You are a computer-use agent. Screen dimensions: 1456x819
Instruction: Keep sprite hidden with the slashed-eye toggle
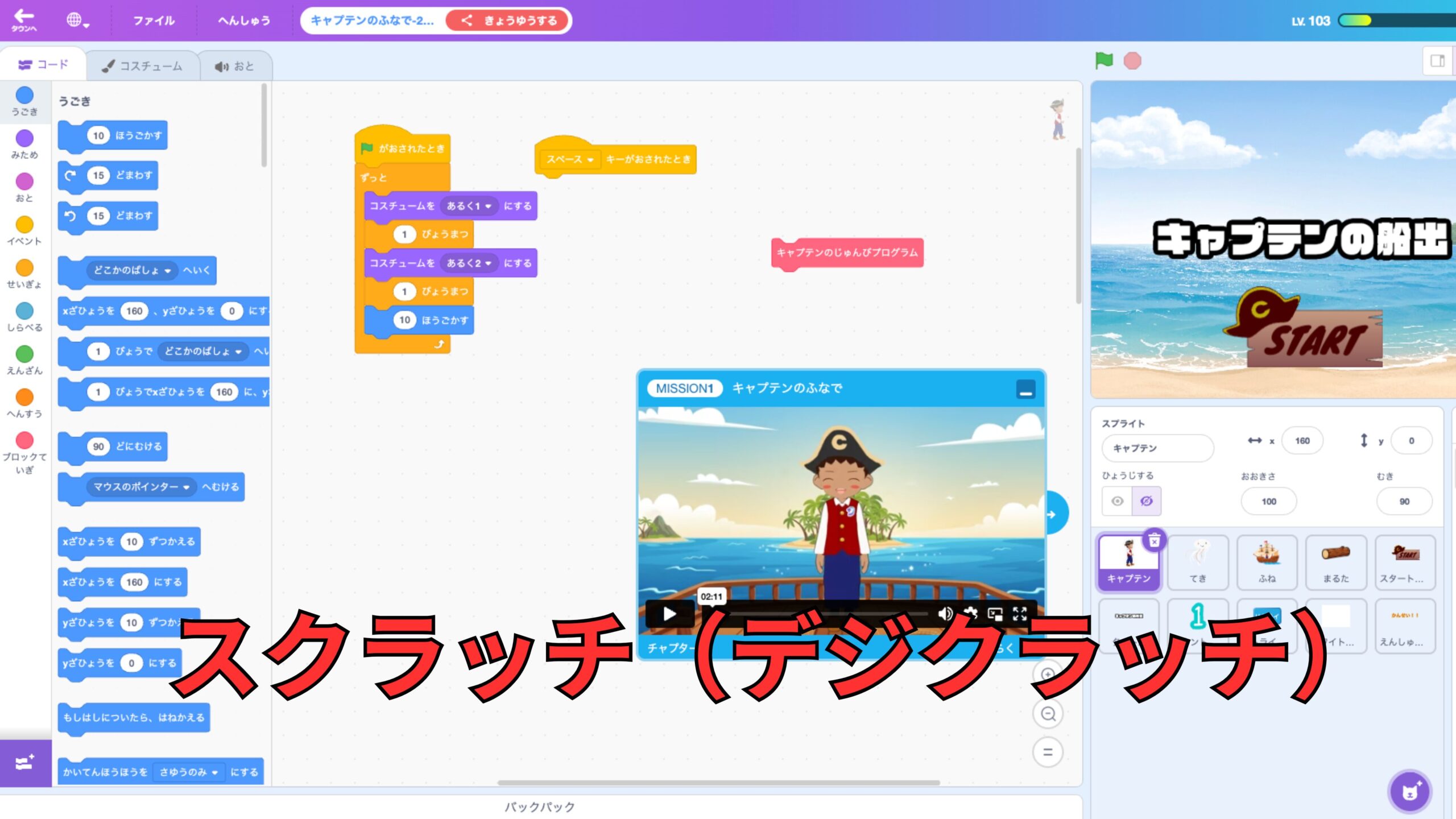point(1145,500)
